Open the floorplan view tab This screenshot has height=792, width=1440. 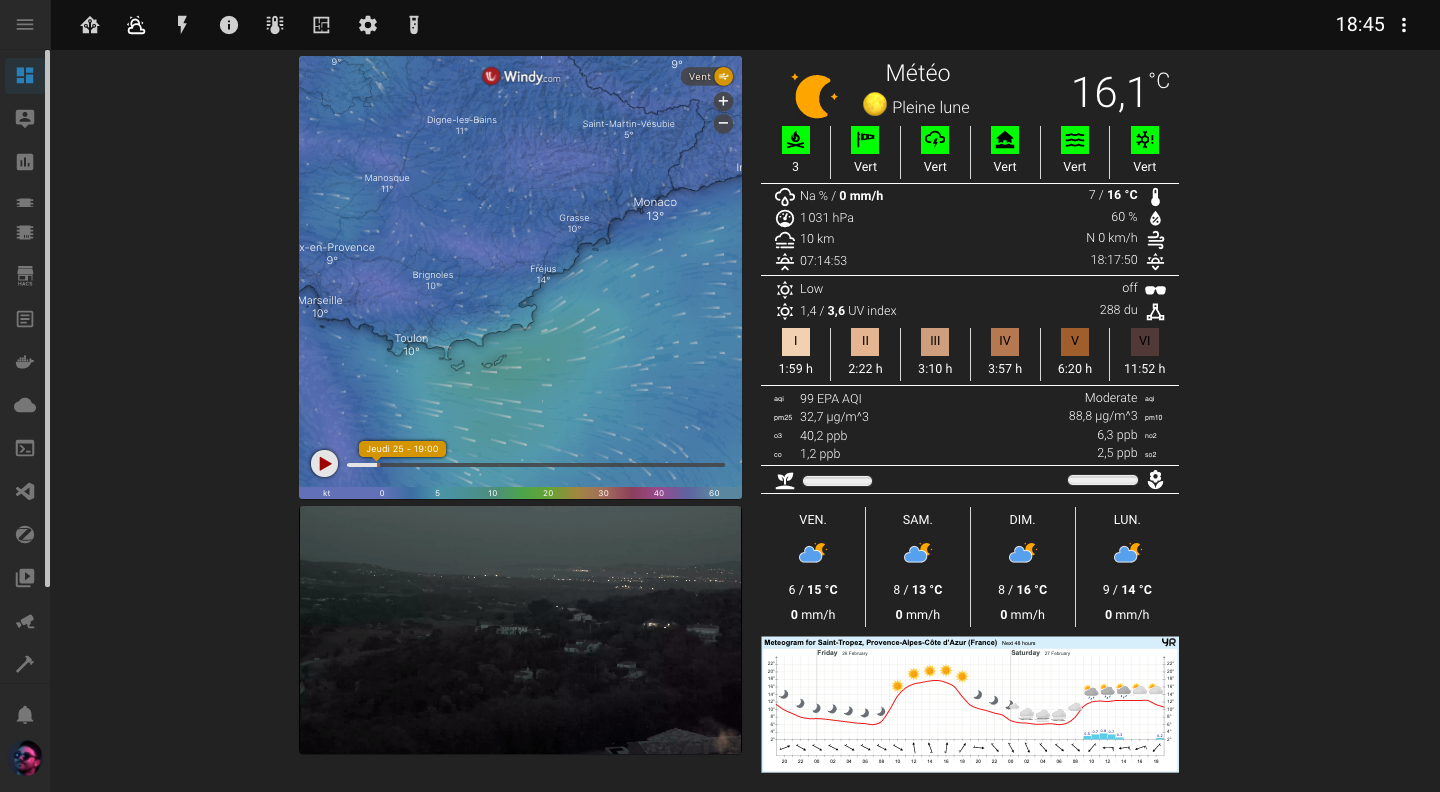coord(321,25)
